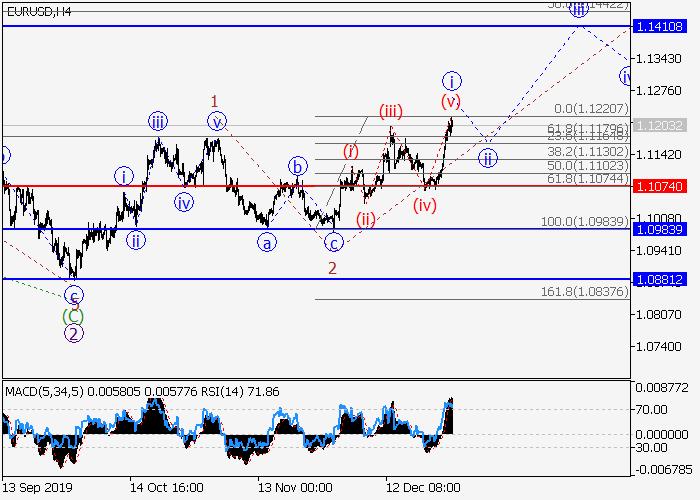Viewport: 700px width, 500px height.
Task: Click the red wave 1 label
Action: coord(214,101)
